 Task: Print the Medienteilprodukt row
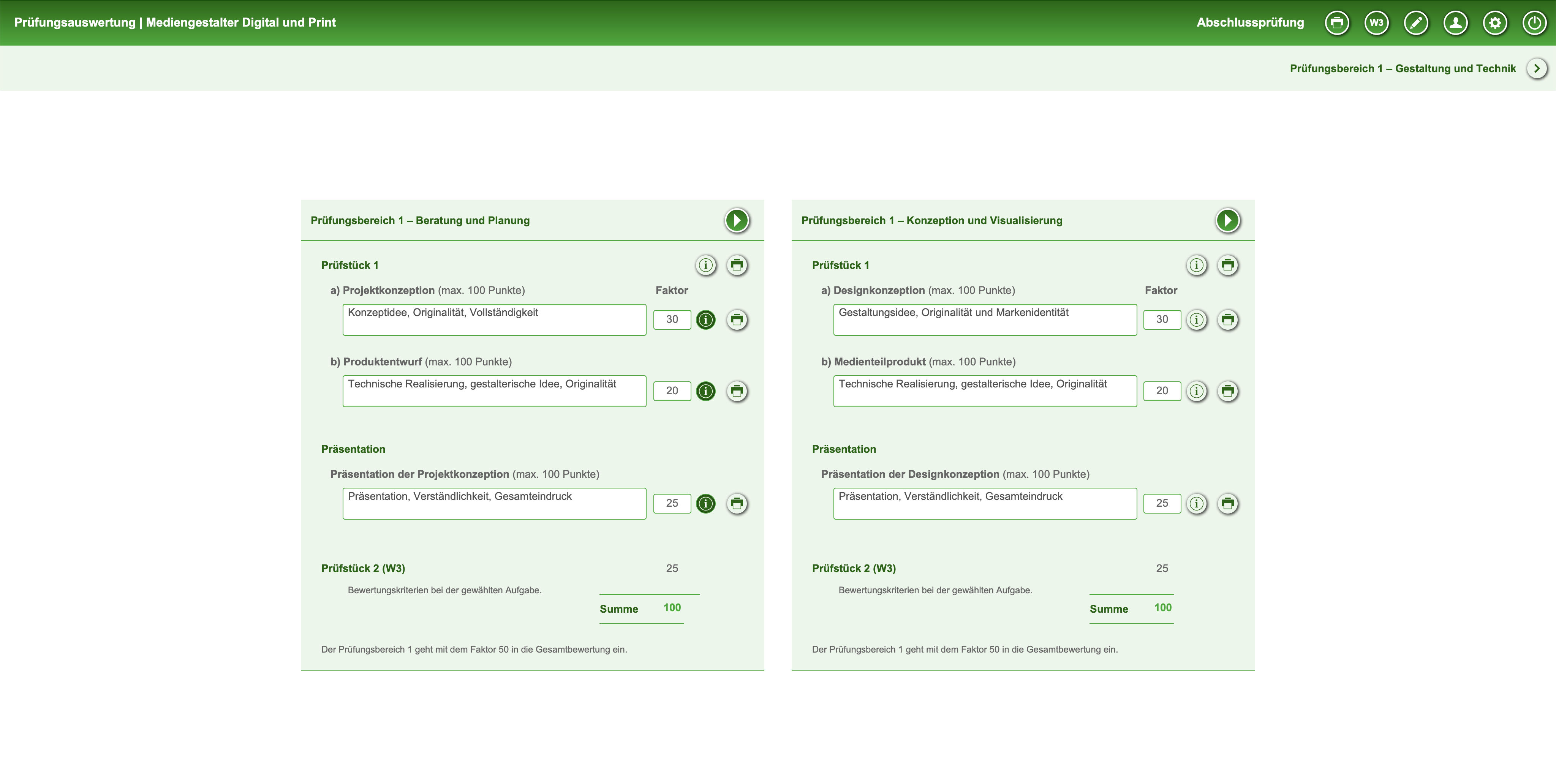click(1227, 391)
